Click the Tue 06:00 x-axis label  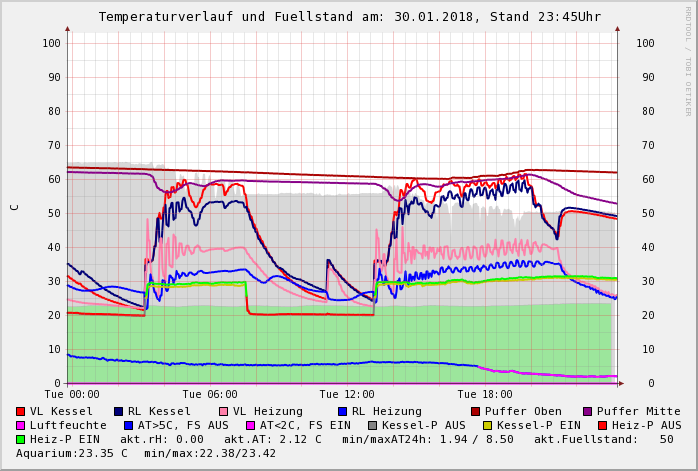(209, 395)
